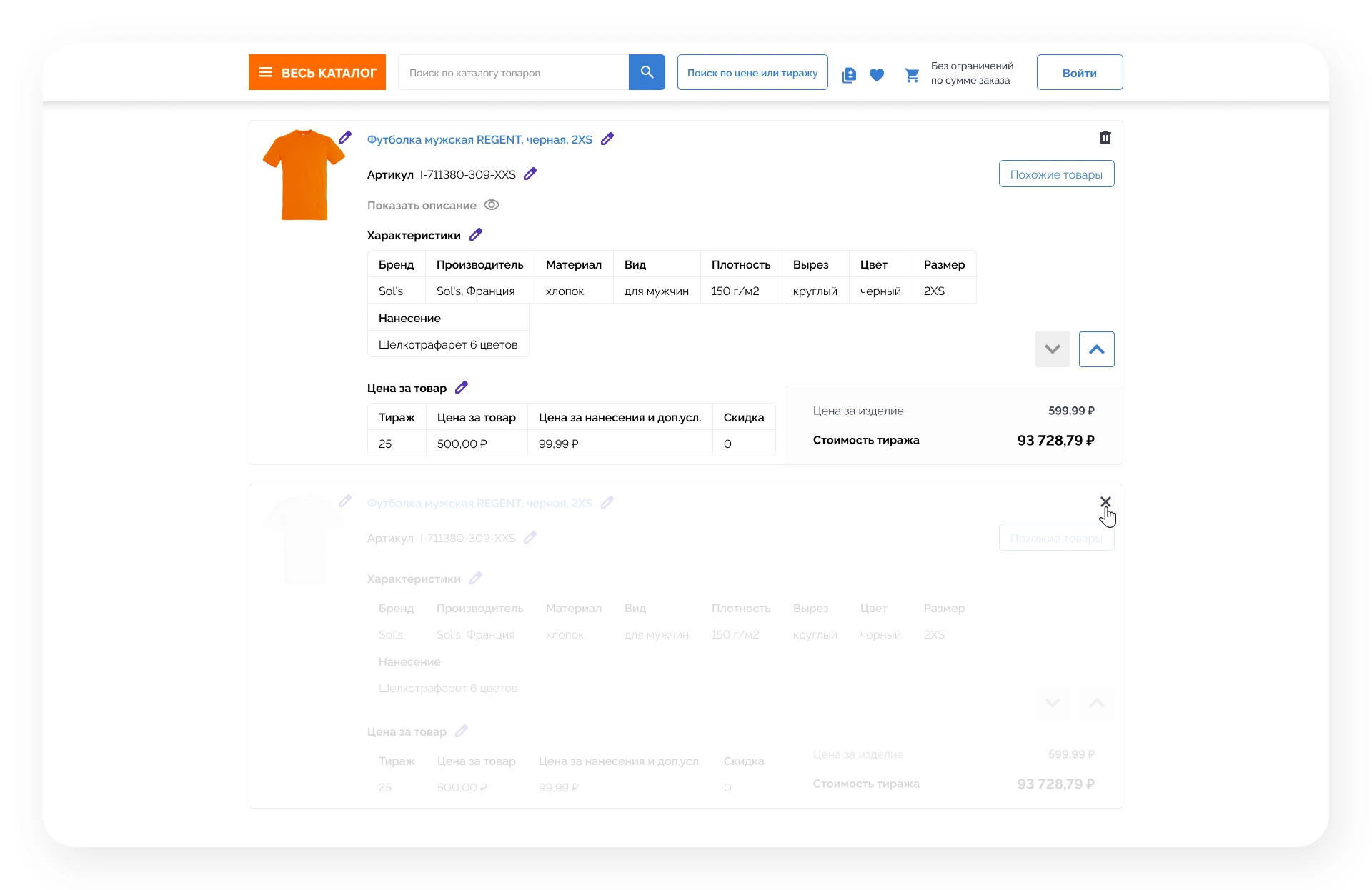
Task: Click Без ограничений по сумме заказа text
Action: click(x=972, y=73)
